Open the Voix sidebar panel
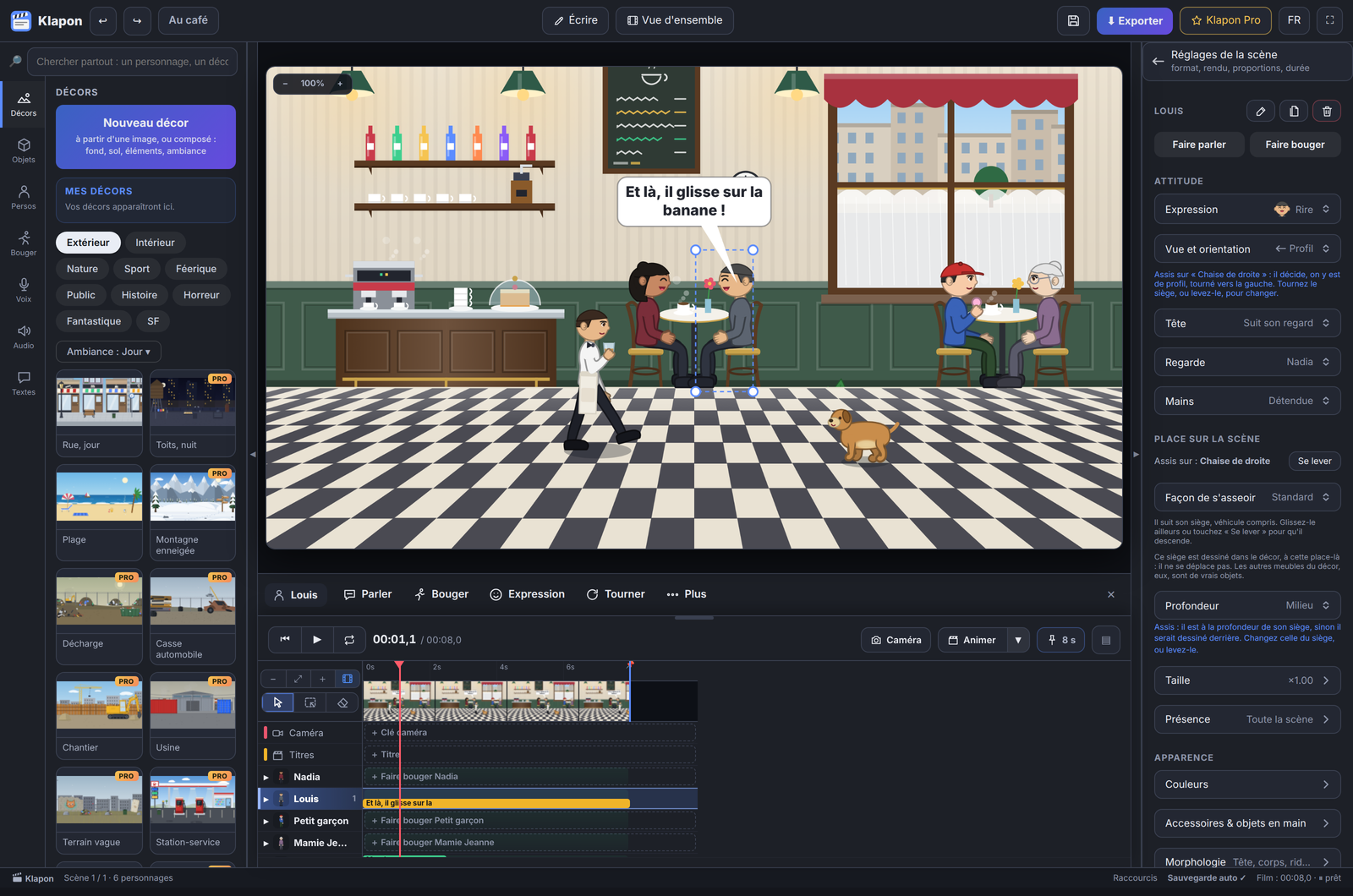The width and height of the screenshot is (1353, 896). [x=24, y=290]
